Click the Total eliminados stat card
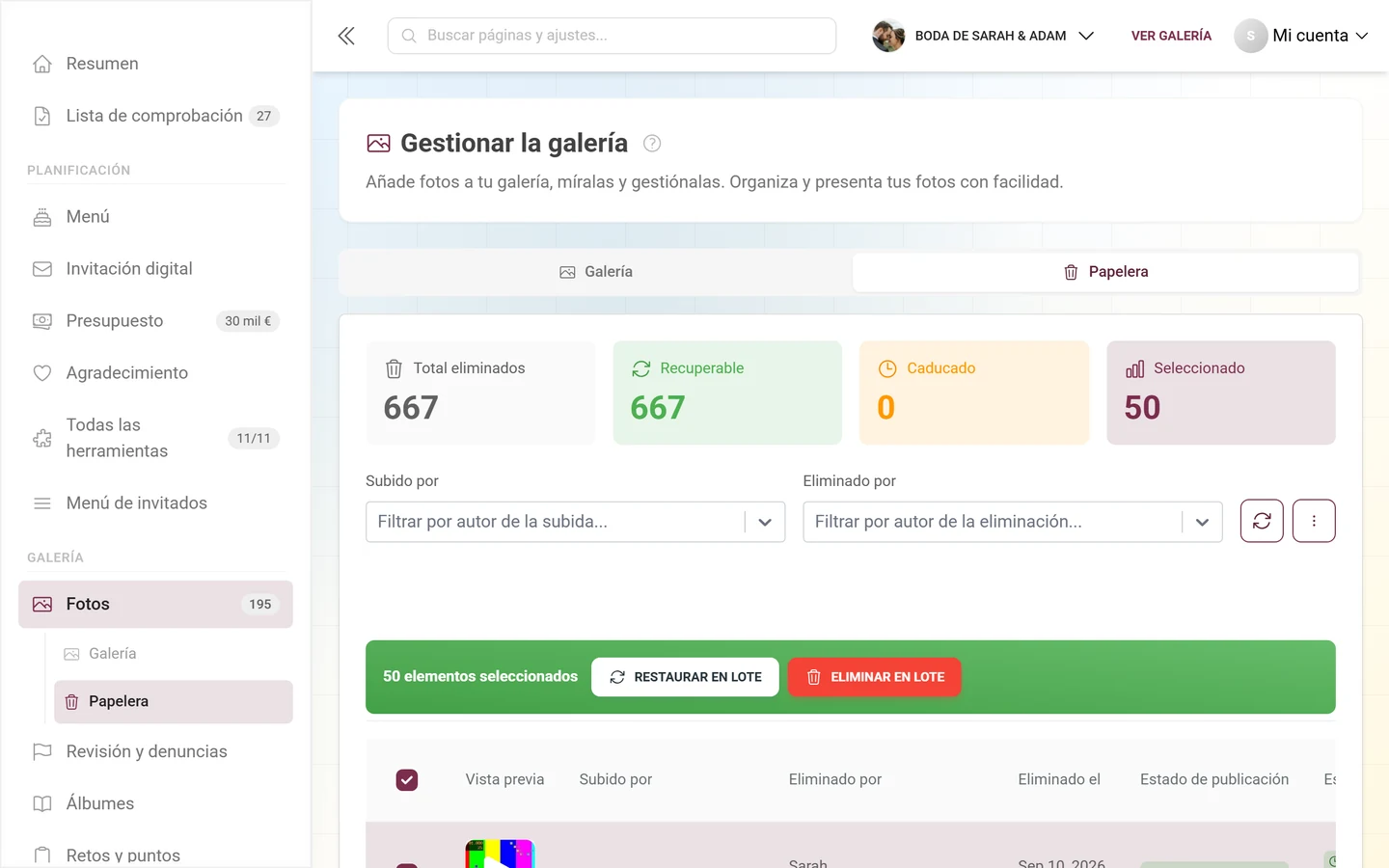The width and height of the screenshot is (1389, 868). tap(480, 393)
